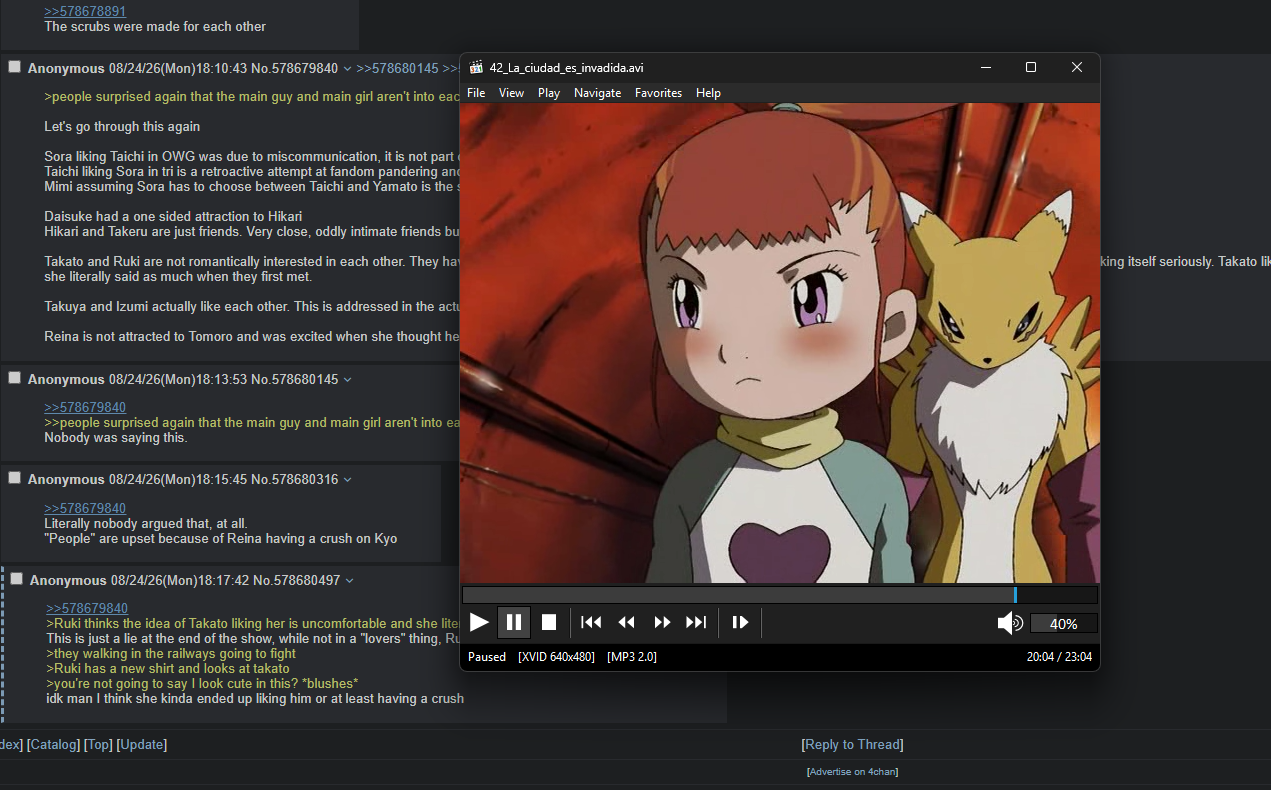Follow the >>578678891 quote link

pos(85,11)
